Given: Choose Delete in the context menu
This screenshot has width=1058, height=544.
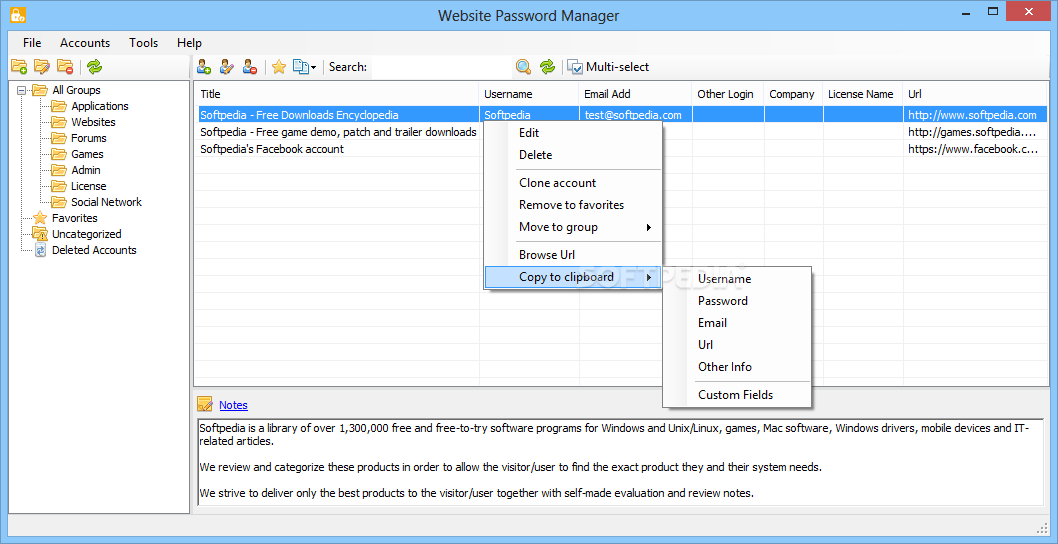Looking at the screenshot, I should pyautogui.click(x=573, y=155).
